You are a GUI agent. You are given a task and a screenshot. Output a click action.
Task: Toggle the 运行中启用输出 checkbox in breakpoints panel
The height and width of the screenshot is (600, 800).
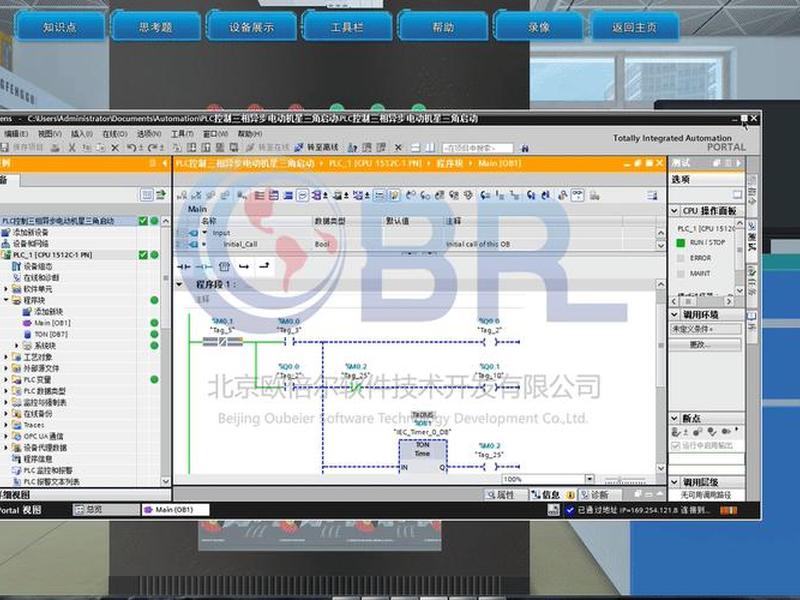tap(676, 446)
